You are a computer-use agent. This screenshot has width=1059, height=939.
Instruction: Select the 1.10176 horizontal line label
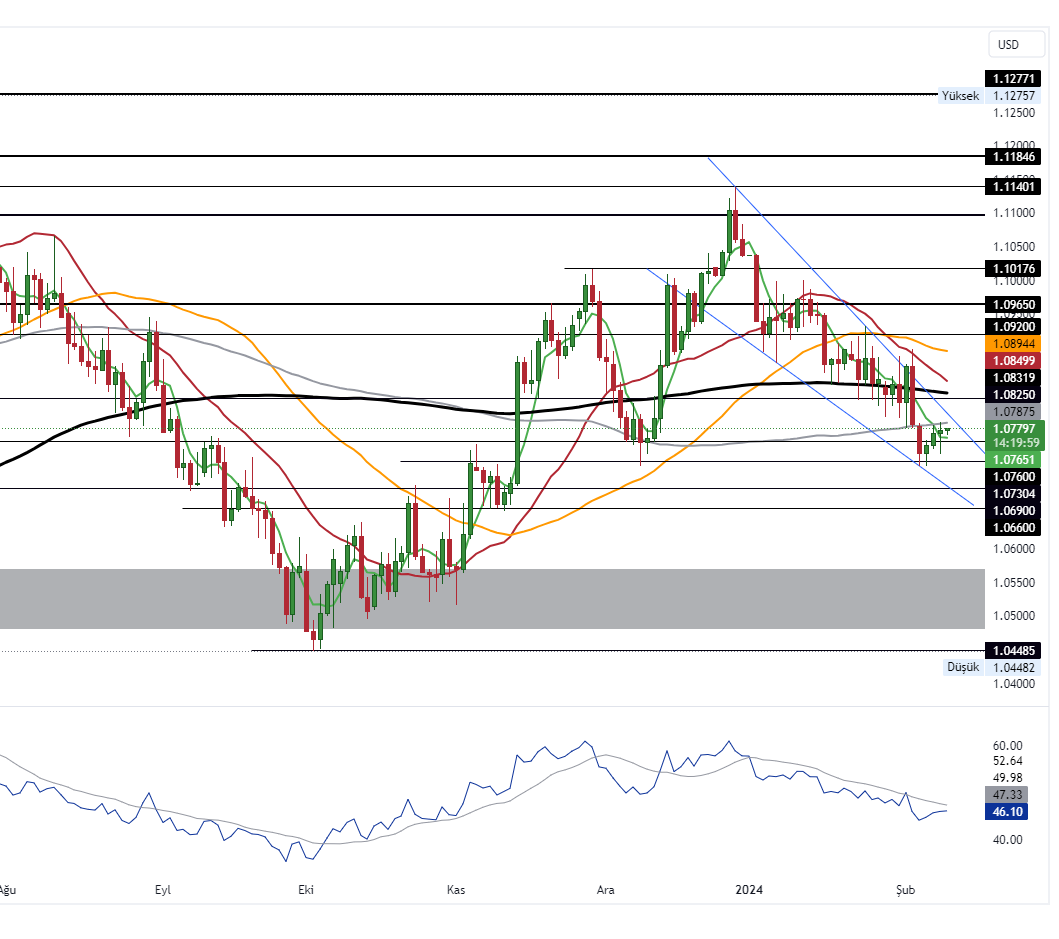[x=1014, y=269]
